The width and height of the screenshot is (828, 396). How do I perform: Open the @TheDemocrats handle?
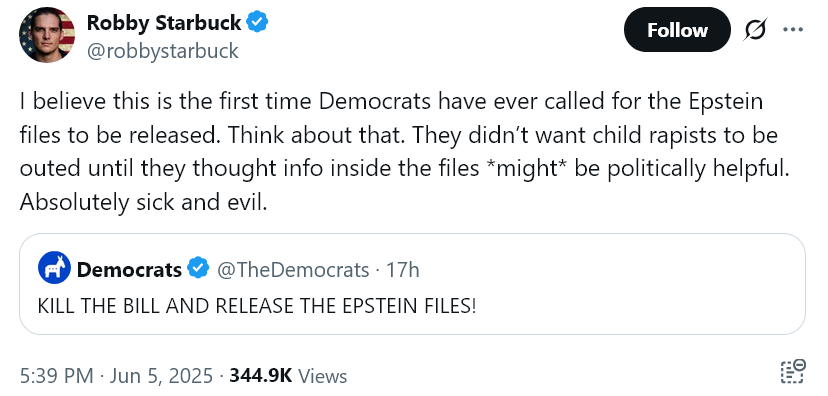click(293, 270)
